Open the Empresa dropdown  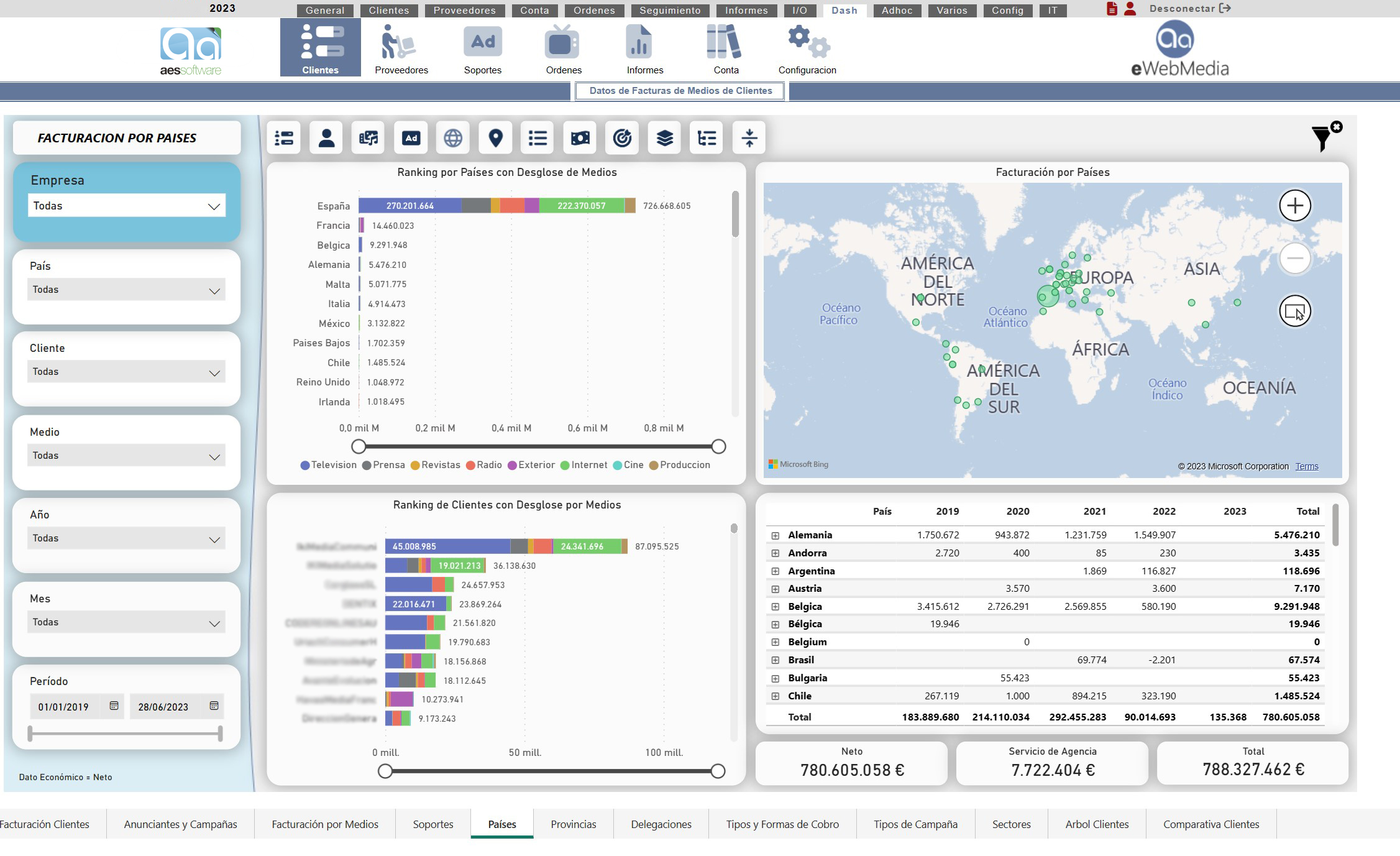pos(127,206)
